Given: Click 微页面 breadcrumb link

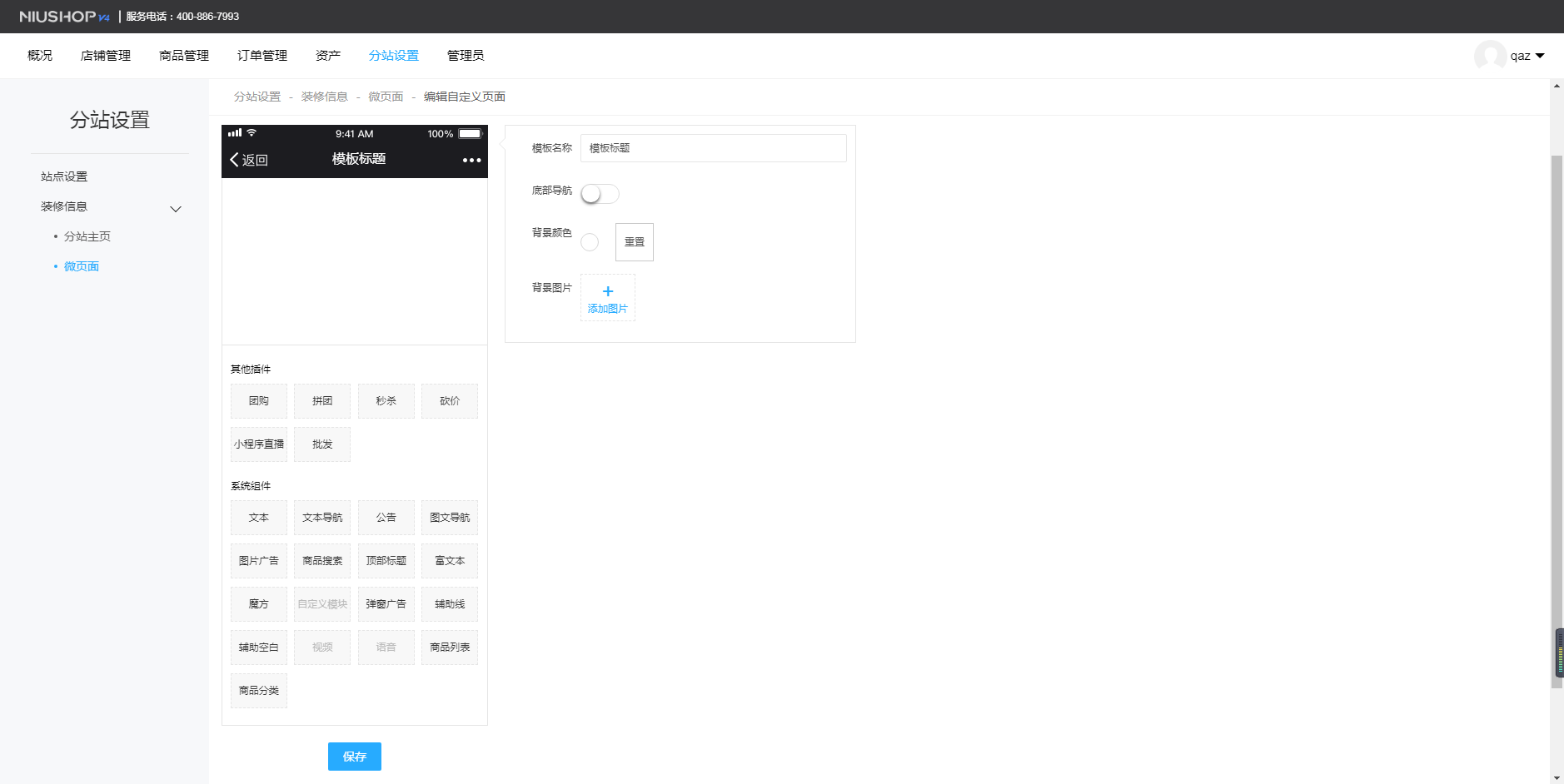Looking at the screenshot, I should tap(386, 97).
